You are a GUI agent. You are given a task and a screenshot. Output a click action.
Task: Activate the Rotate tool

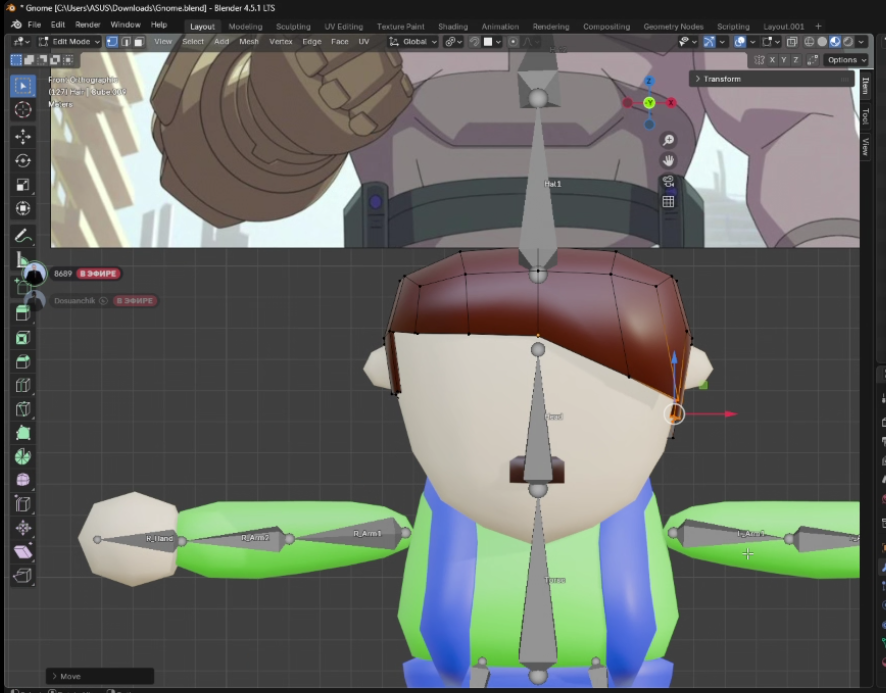[x=23, y=160]
